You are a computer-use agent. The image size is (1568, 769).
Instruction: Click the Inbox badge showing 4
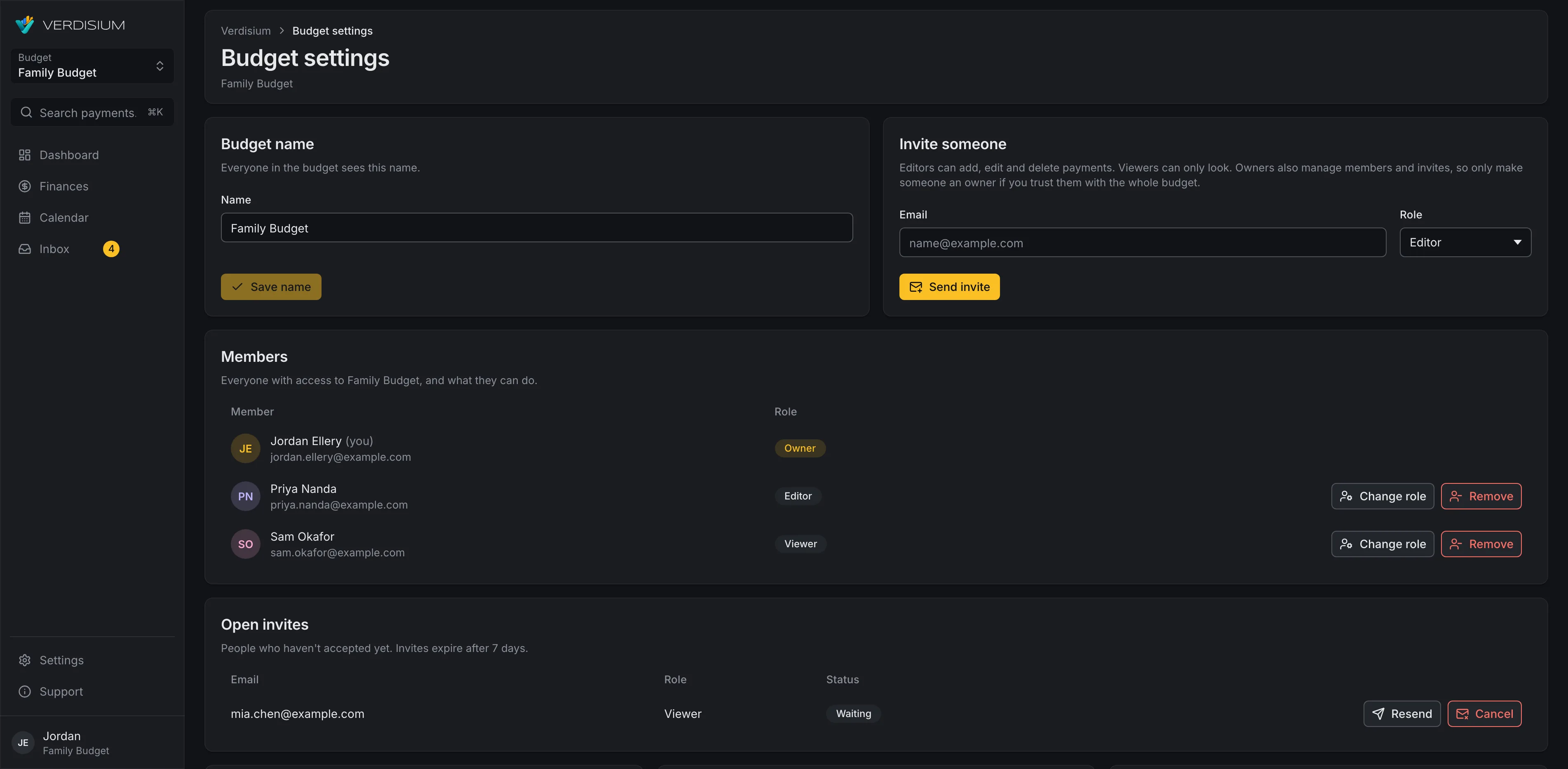coord(111,249)
